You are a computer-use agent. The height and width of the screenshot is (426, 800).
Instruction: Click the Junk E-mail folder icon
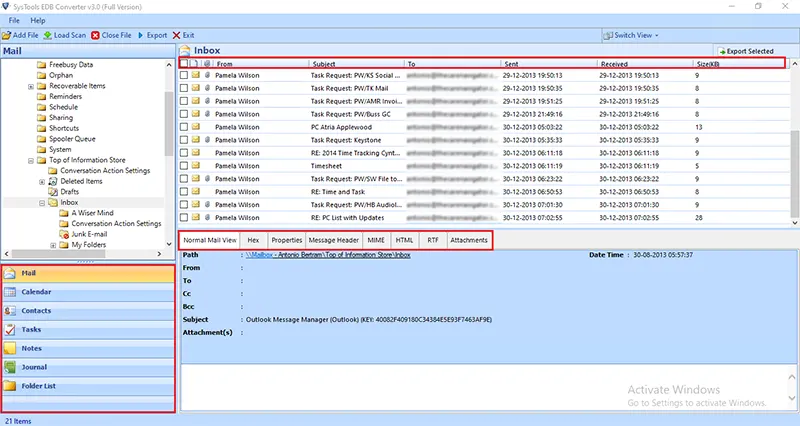pyautogui.click(x=64, y=234)
